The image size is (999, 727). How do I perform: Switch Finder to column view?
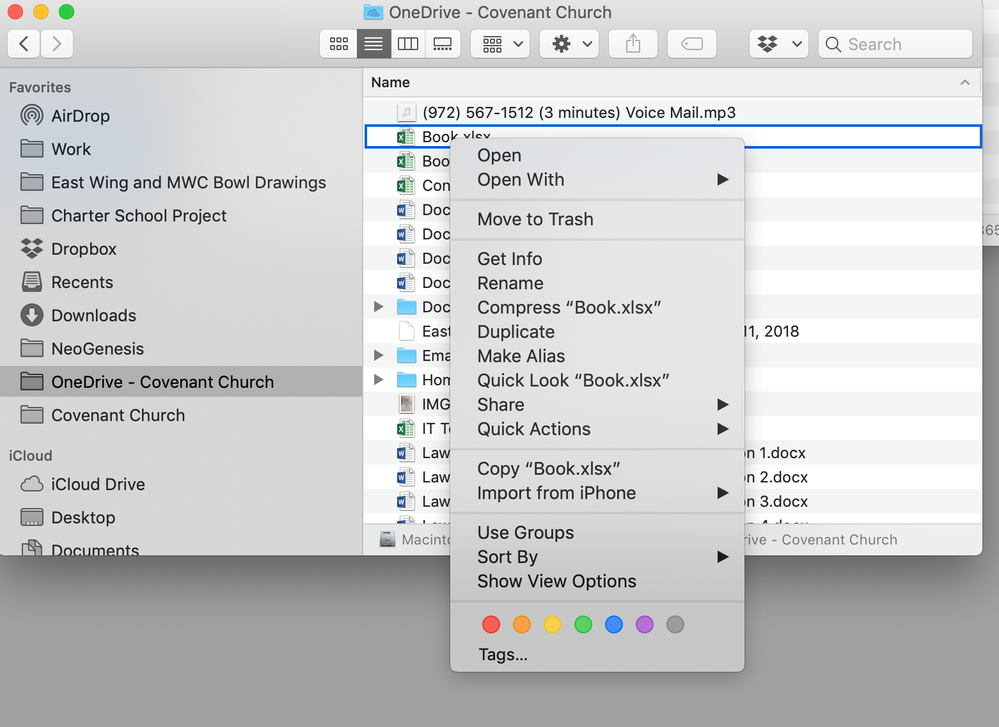pos(408,44)
